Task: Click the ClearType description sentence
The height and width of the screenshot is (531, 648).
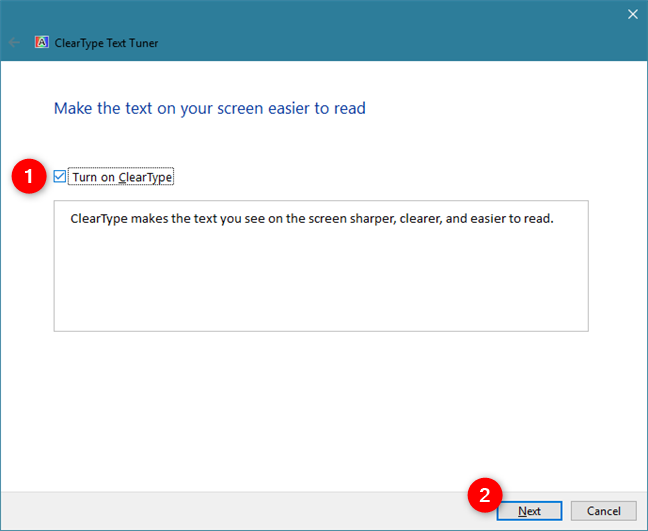Action: (312, 218)
